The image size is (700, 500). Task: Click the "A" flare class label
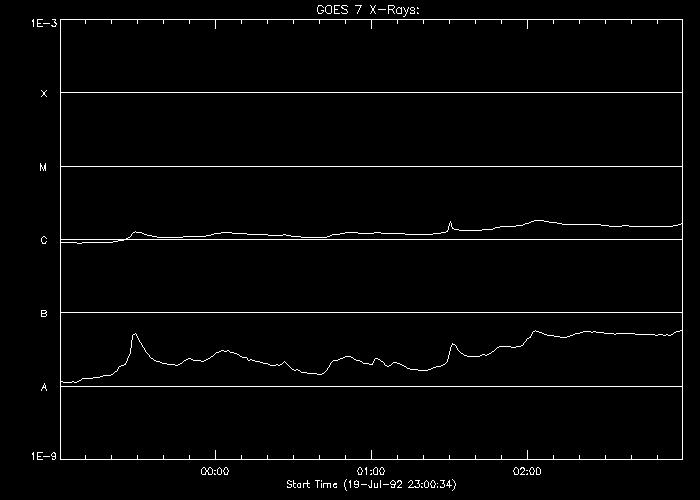44,388
